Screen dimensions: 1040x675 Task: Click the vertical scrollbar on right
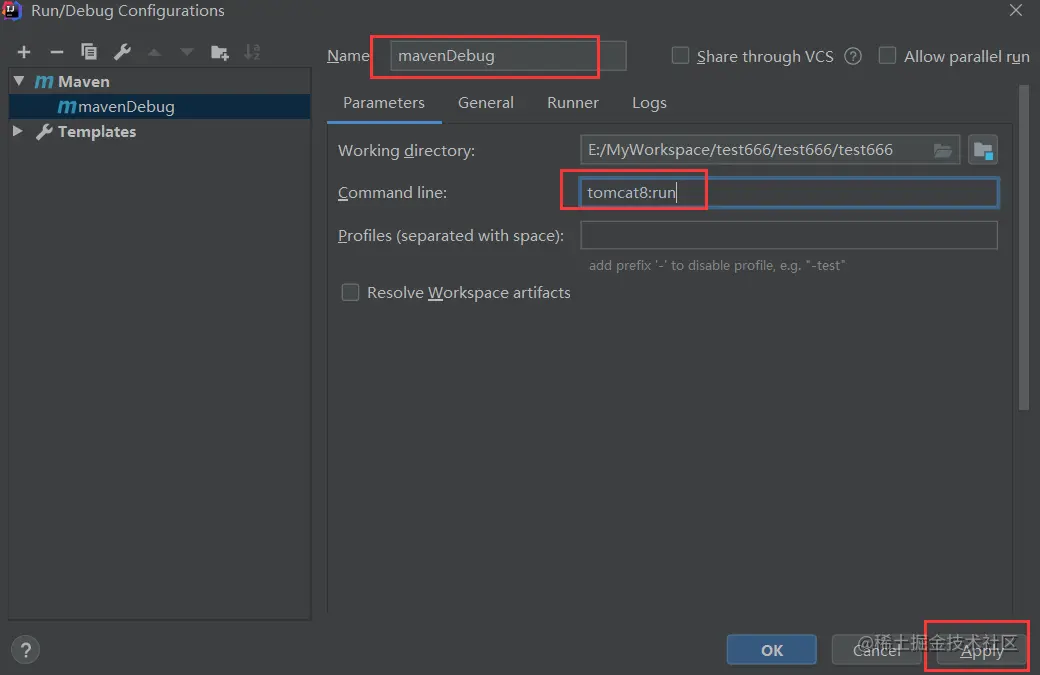[x=1023, y=247]
